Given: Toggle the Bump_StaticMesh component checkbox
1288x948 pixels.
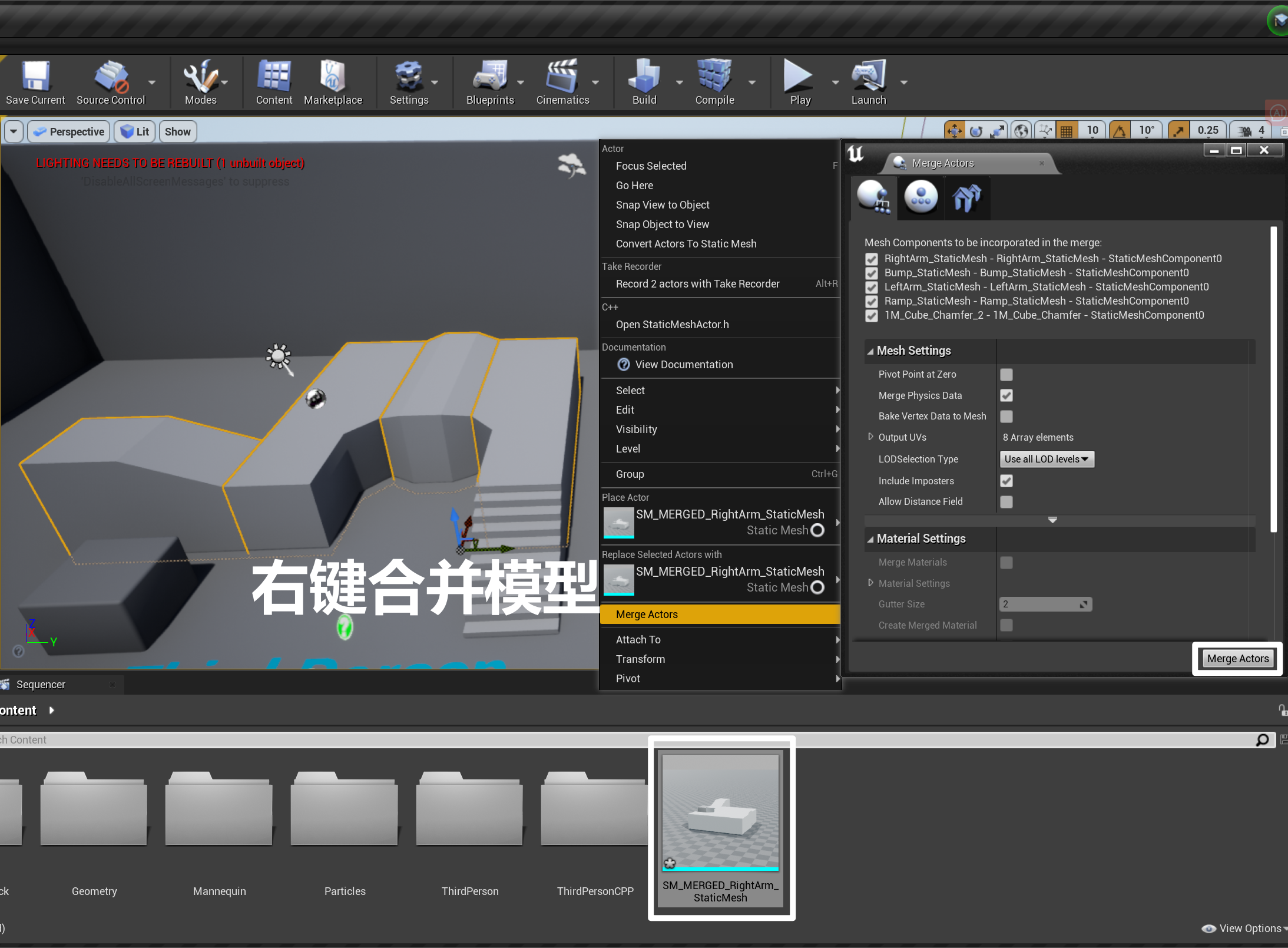Looking at the screenshot, I should pyautogui.click(x=872, y=273).
